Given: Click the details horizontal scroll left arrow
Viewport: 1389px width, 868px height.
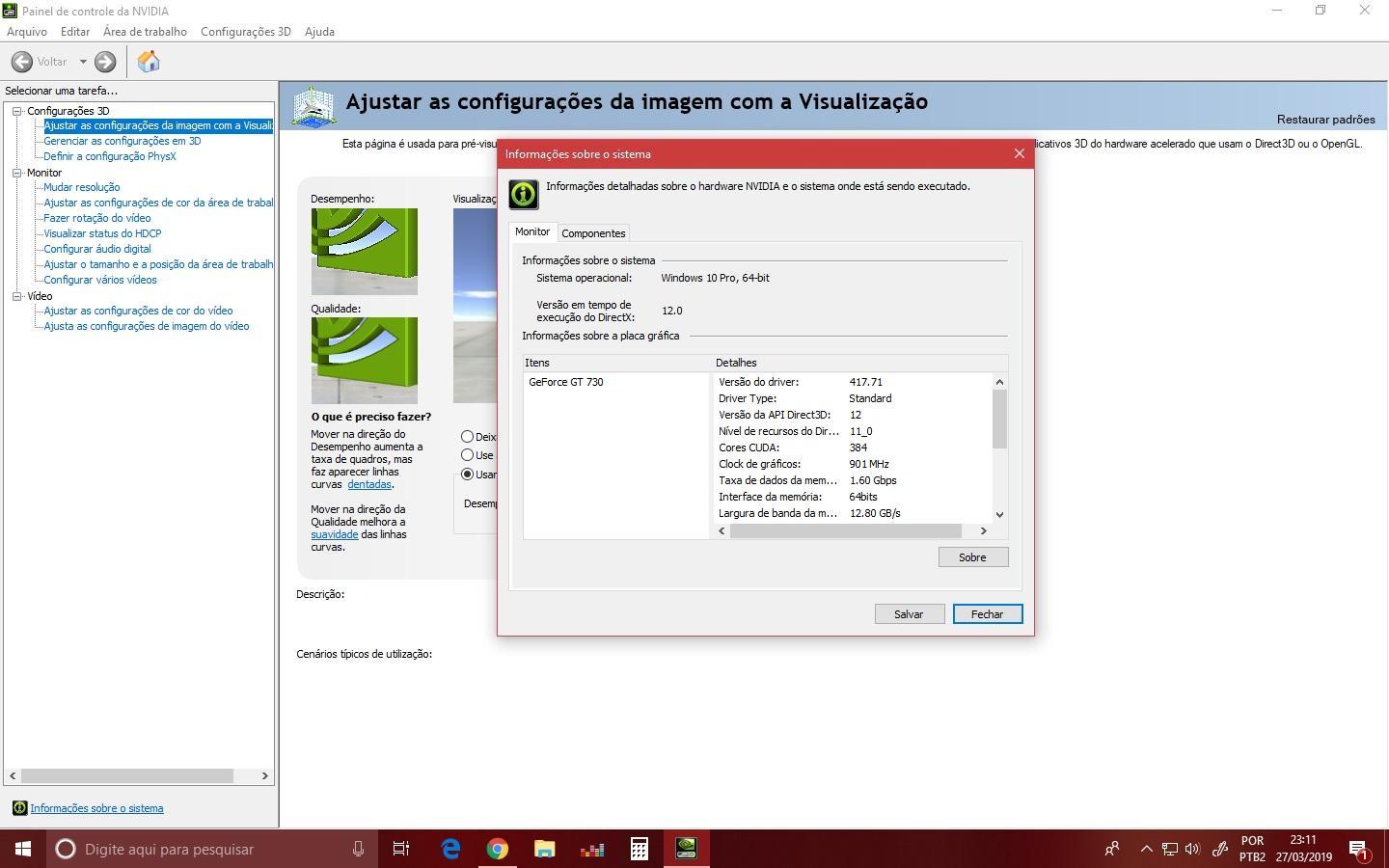Looking at the screenshot, I should coord(722,530).
